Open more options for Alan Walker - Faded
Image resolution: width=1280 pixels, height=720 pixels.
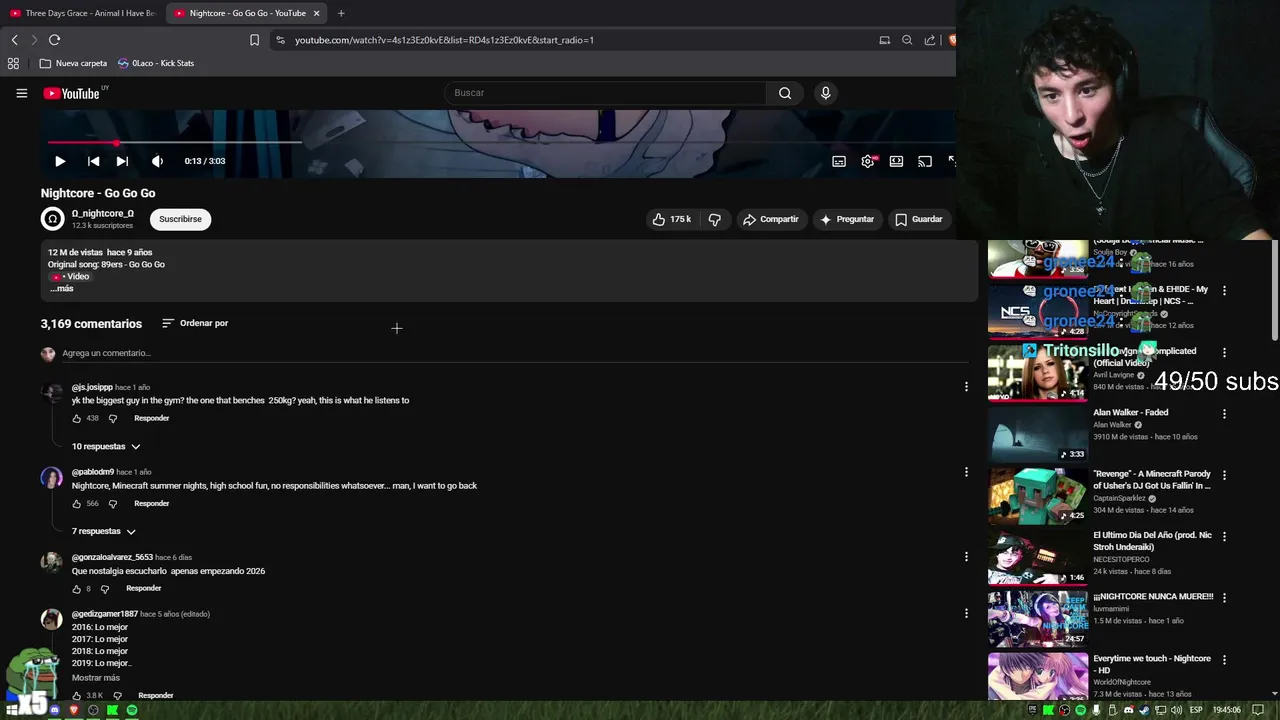(1224, 414)
